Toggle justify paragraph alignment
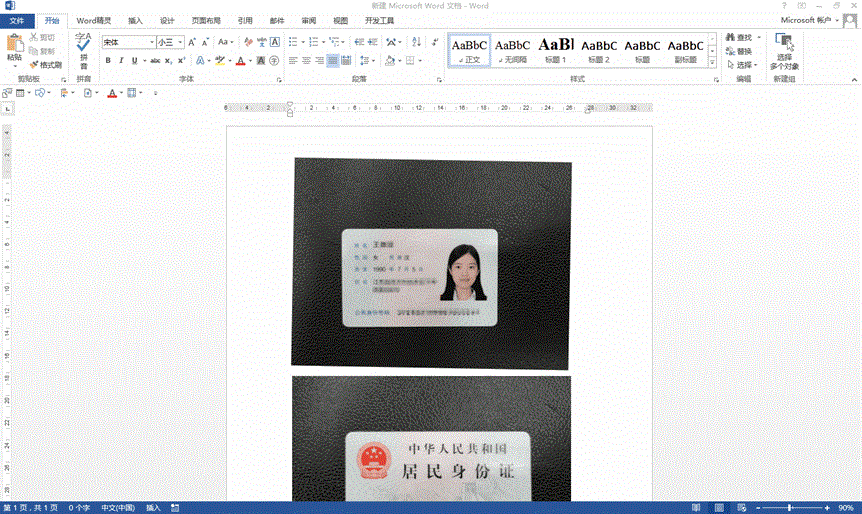This screenshot has width=862, height=514. click(333, 61)
